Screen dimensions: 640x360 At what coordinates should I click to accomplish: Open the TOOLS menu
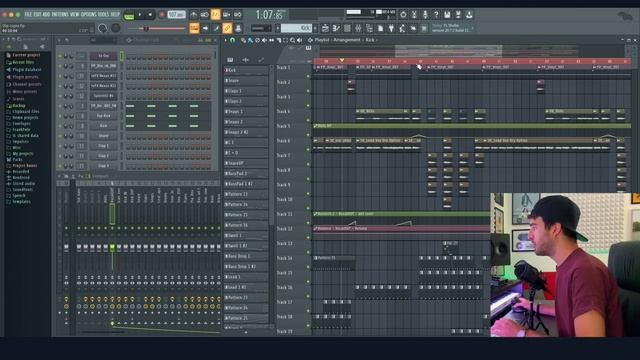tap(103, 14)
